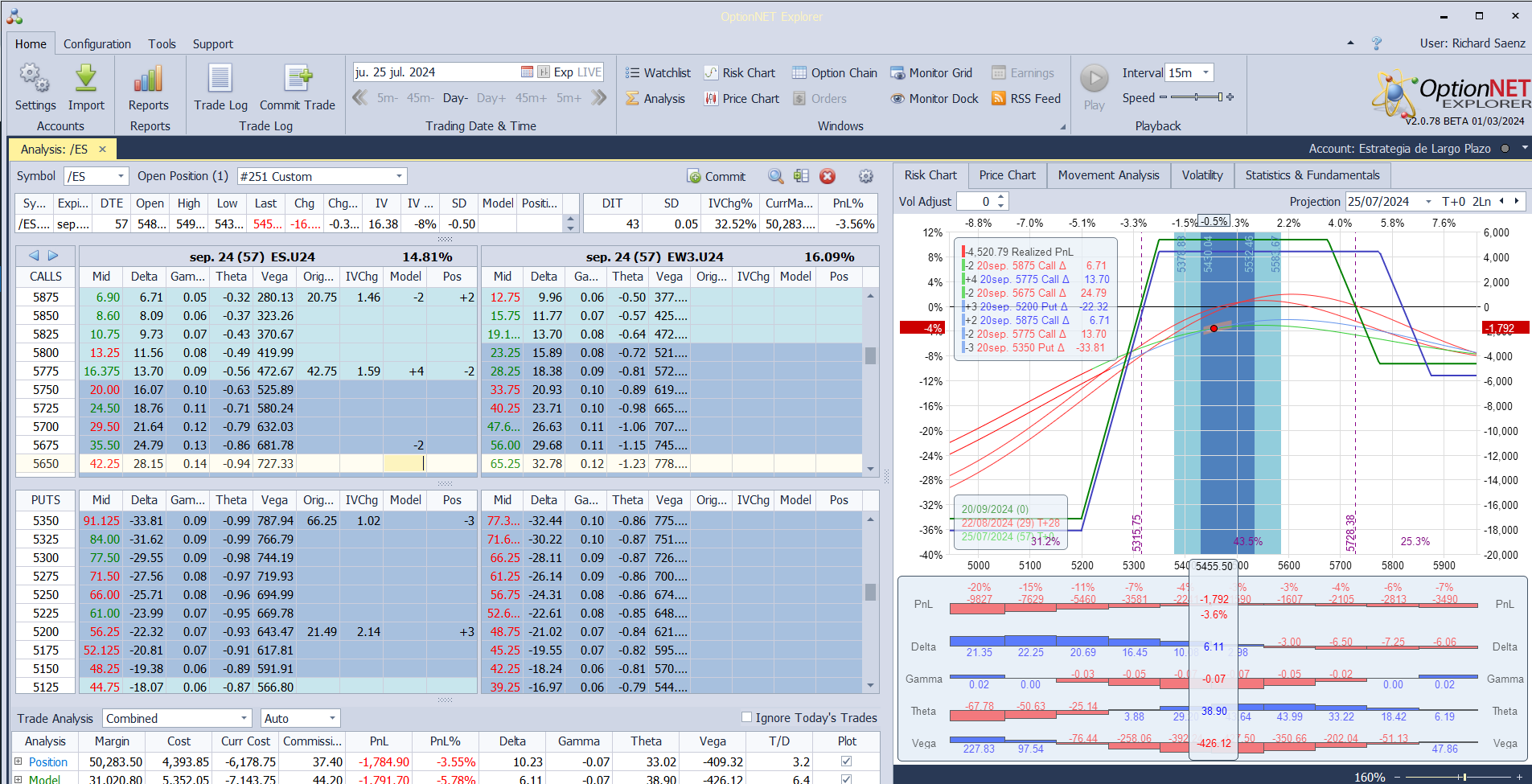Click the compare positions icon next to magnifier
Viewport: 1532px width, 784px height.
(x=801, y=176)
